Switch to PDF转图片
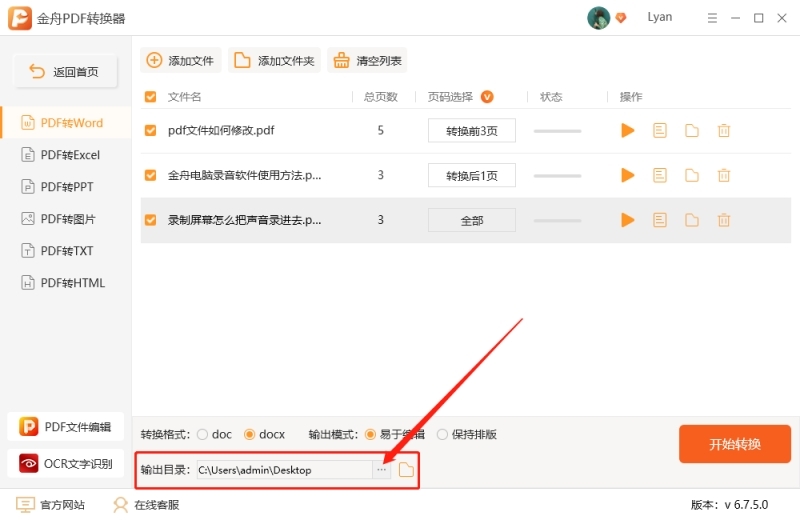Image resolution: width=800 pixels, height=520 pixels. pos(66,219)
